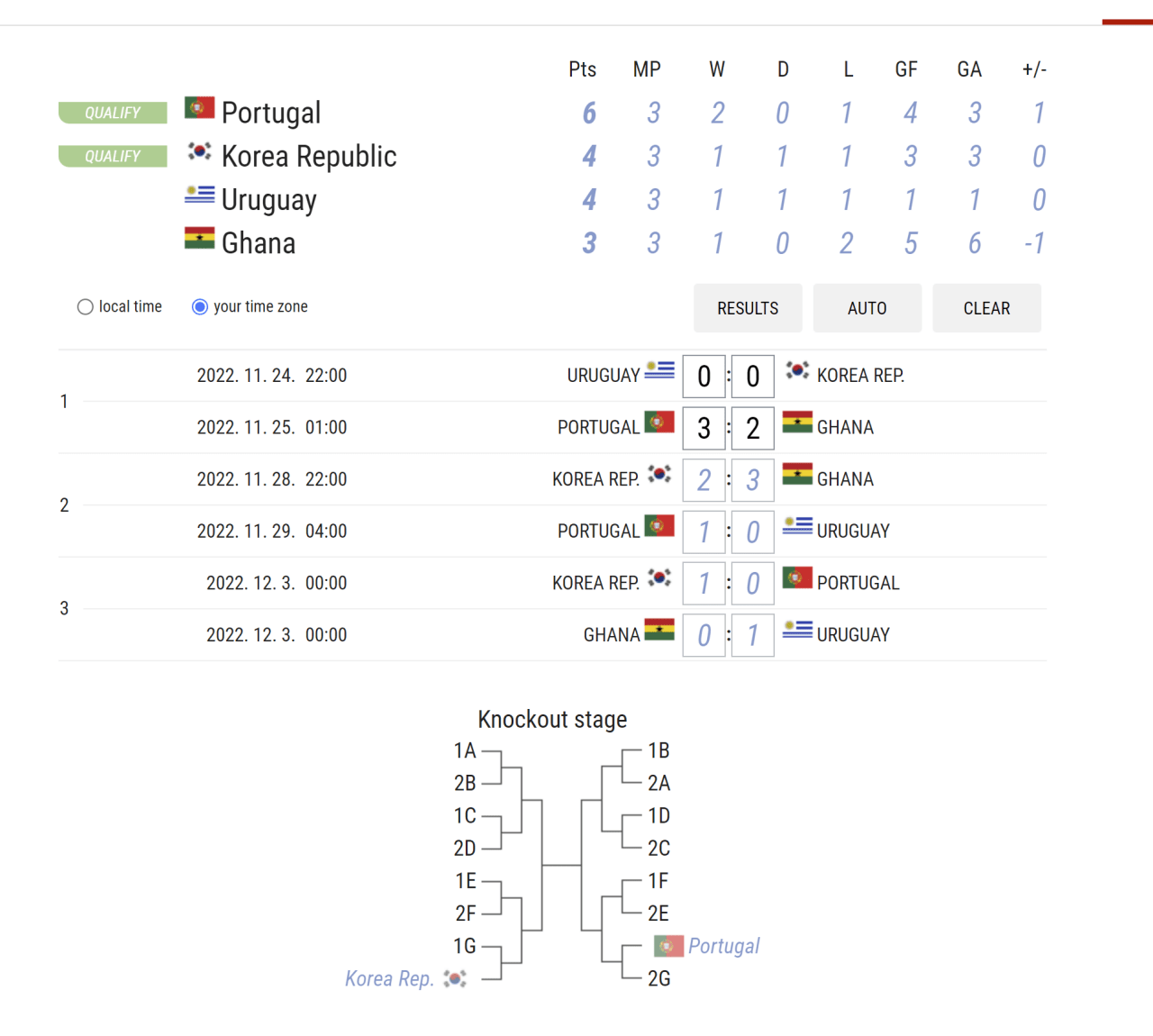Click the RESULTS button
1153x1036 pixels.
click(748, 308)
